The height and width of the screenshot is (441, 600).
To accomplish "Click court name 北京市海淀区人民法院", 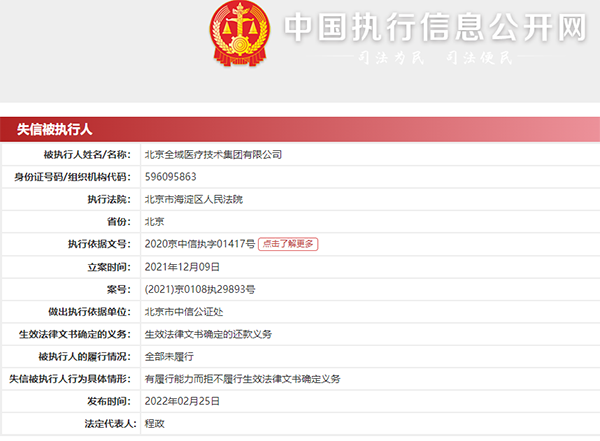I will click(x=194, y=199).
